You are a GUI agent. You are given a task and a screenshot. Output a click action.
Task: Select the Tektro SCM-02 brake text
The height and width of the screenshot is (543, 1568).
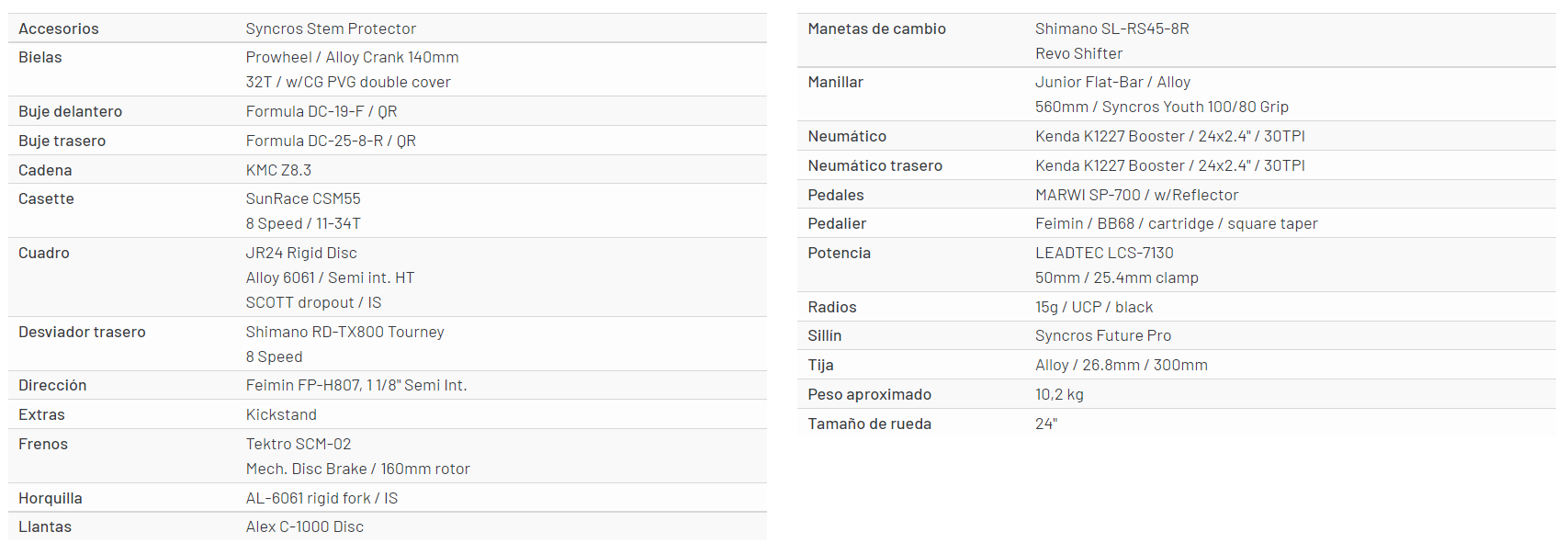(x=299, y=444)
